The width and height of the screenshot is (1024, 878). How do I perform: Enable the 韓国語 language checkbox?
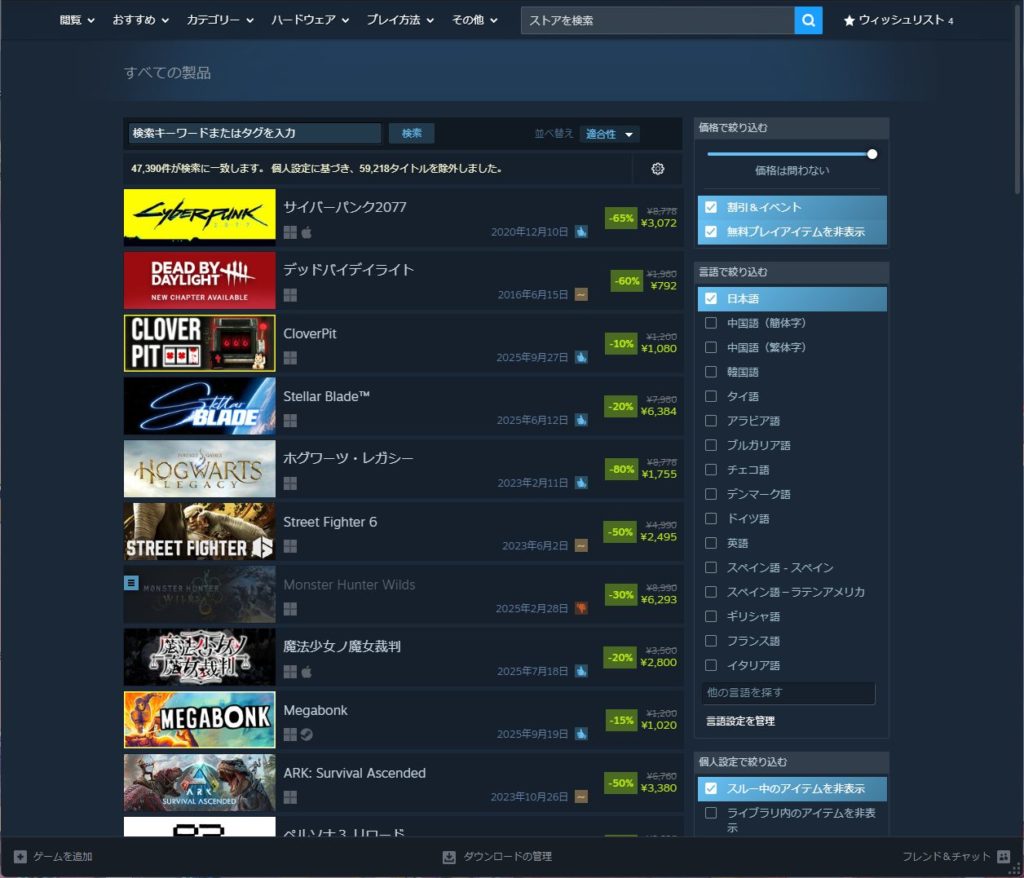(x=711, y=372)
